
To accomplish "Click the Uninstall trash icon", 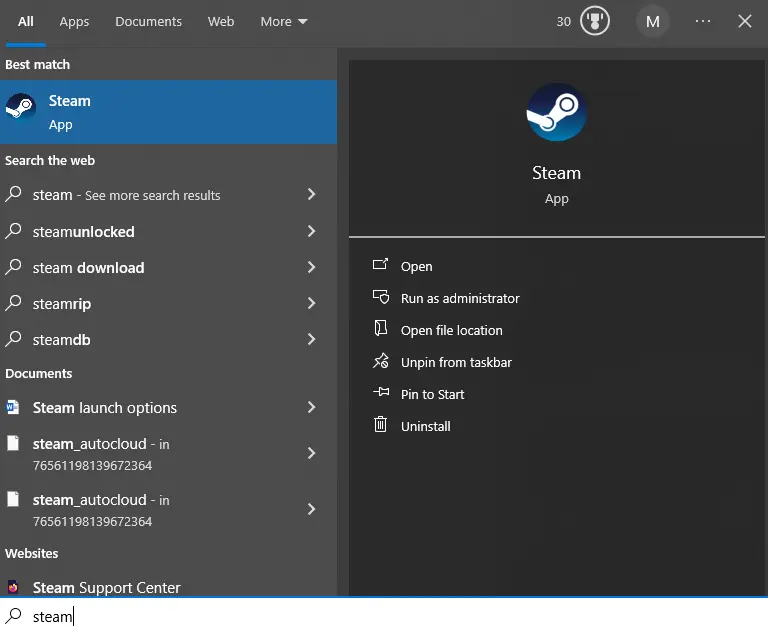I will pyautogui.click(x=381, y=424).
